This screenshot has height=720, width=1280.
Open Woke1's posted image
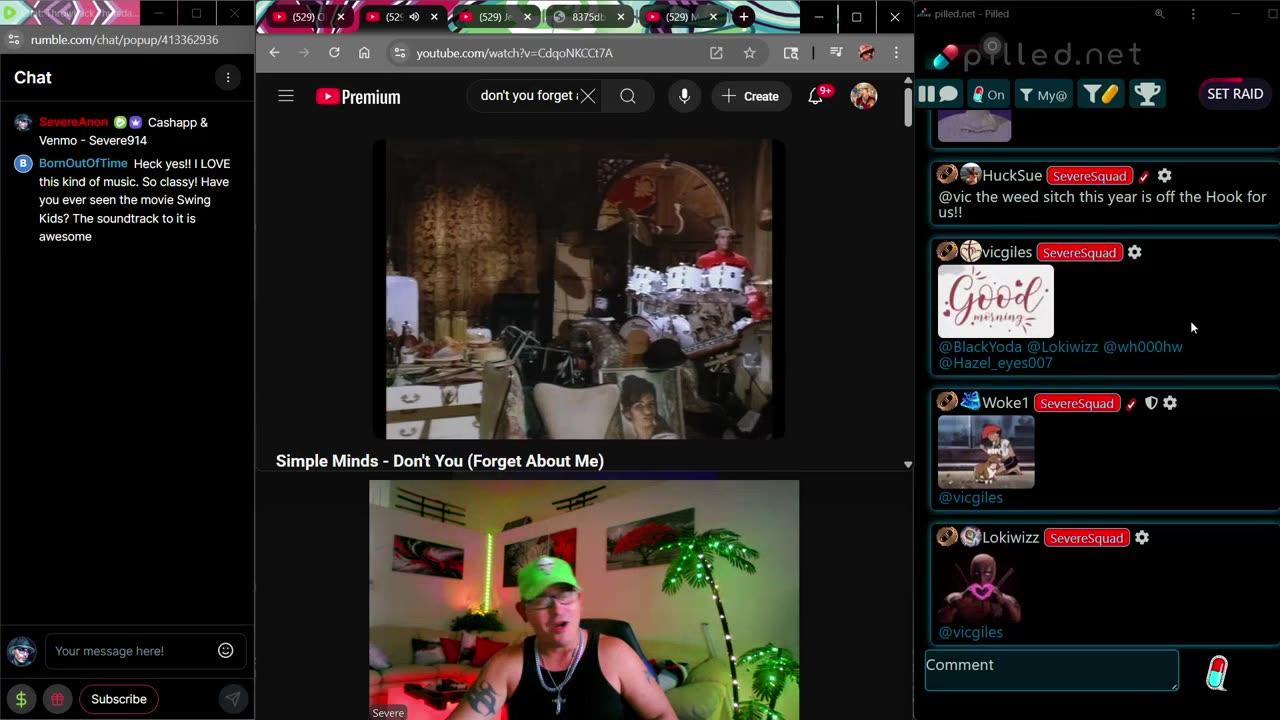986,452
